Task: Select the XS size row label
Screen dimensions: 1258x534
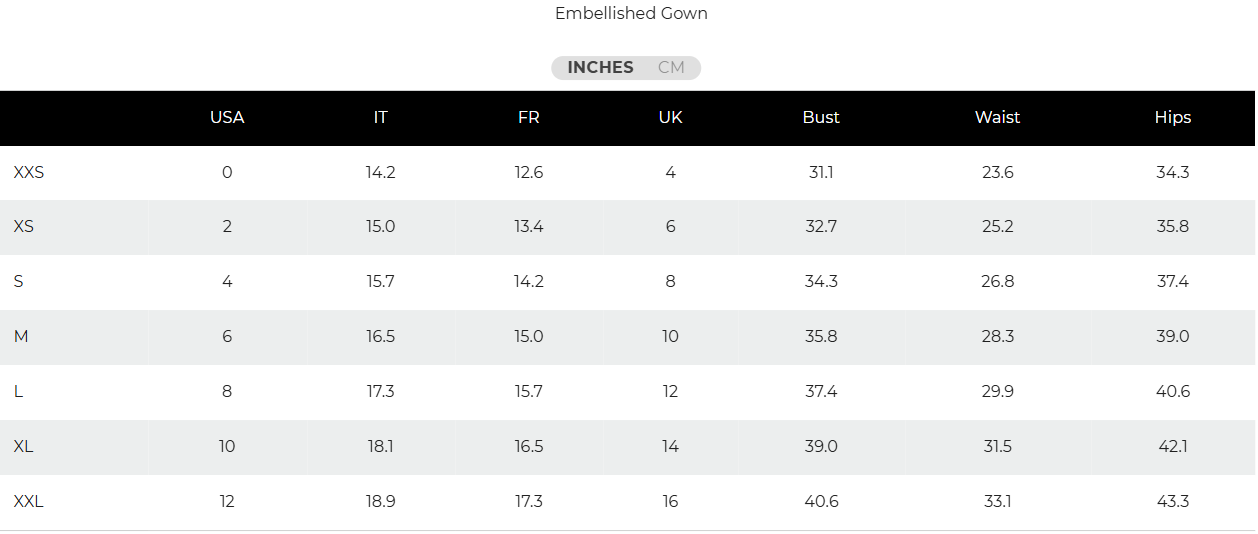Action: [x=24, y=226]
